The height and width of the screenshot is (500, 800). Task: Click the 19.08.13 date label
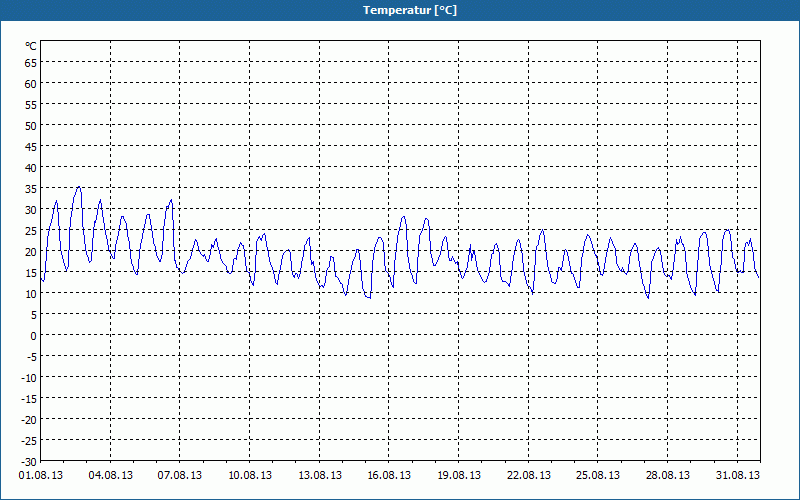pyautogui.click(x=459, y=476)
